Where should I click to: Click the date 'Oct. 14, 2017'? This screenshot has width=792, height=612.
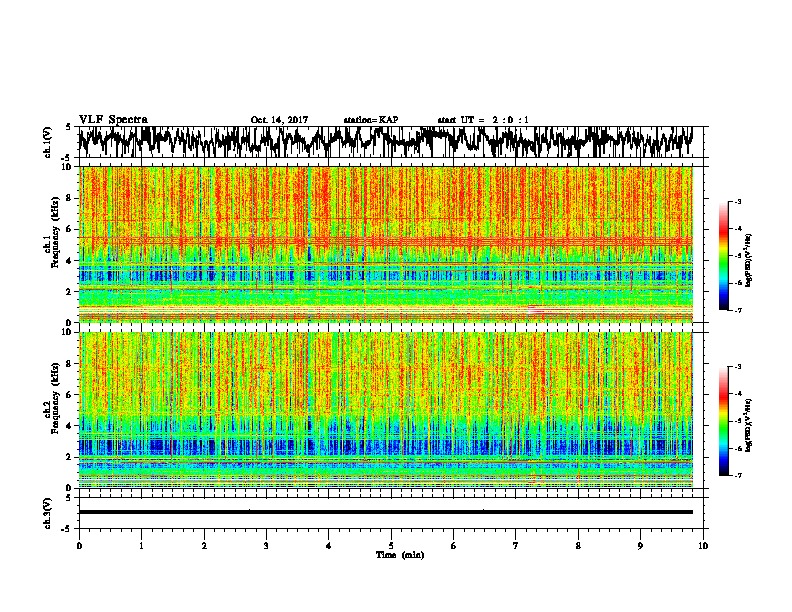[279, 120]
